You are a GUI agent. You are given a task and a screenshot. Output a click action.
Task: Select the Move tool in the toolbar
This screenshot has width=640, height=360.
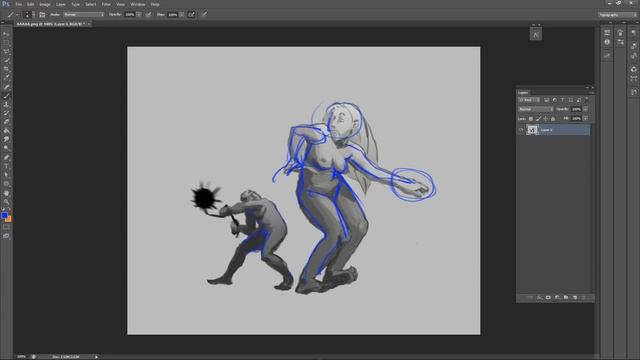tap(6, 34)
